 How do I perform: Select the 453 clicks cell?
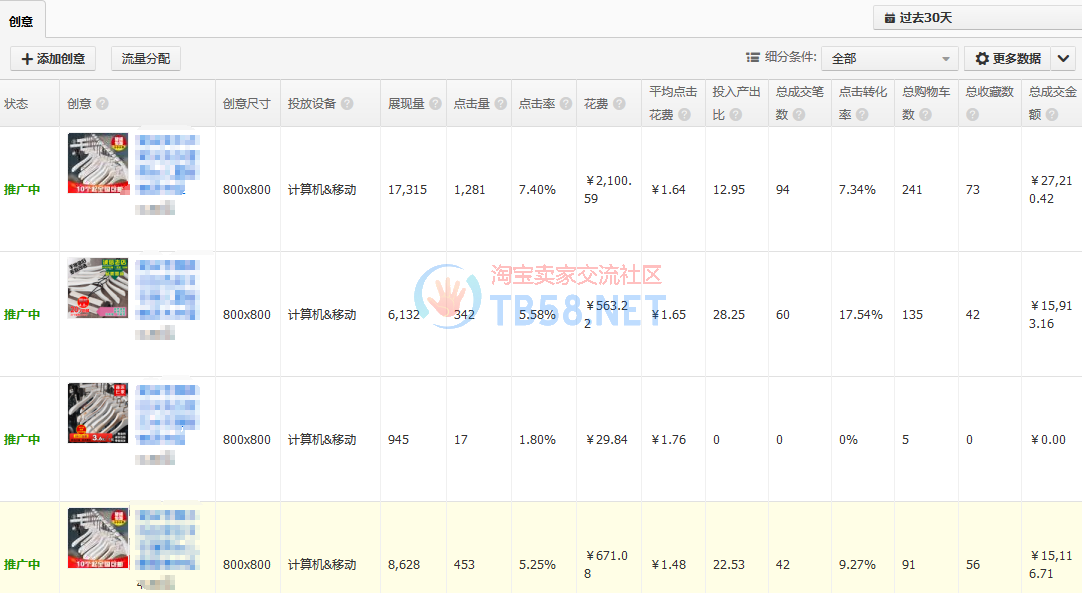[x=464, y=564]
